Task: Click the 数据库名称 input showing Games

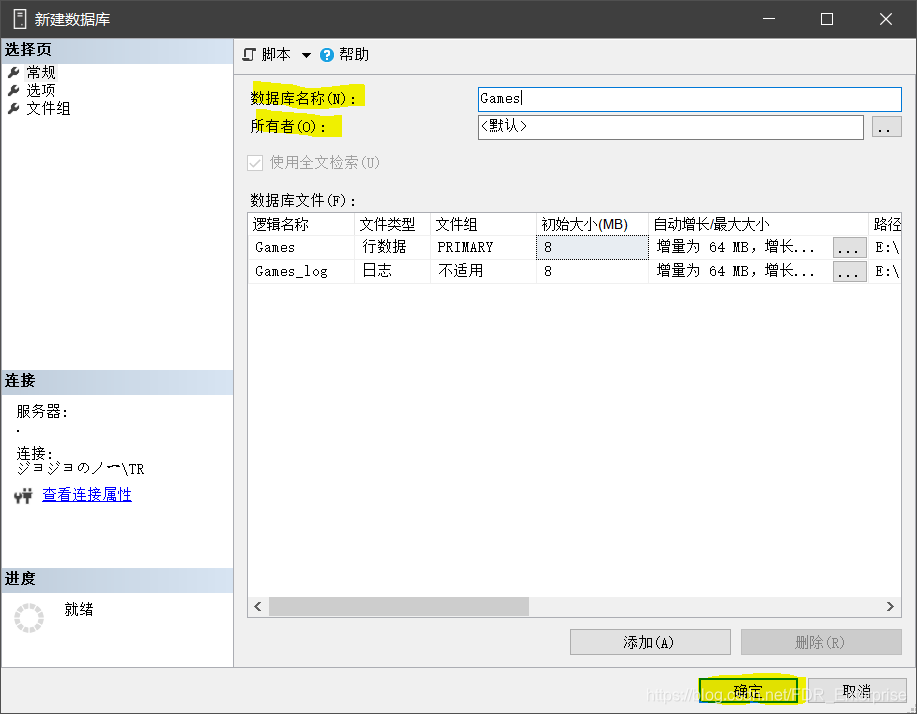Action: pos(688,99)
